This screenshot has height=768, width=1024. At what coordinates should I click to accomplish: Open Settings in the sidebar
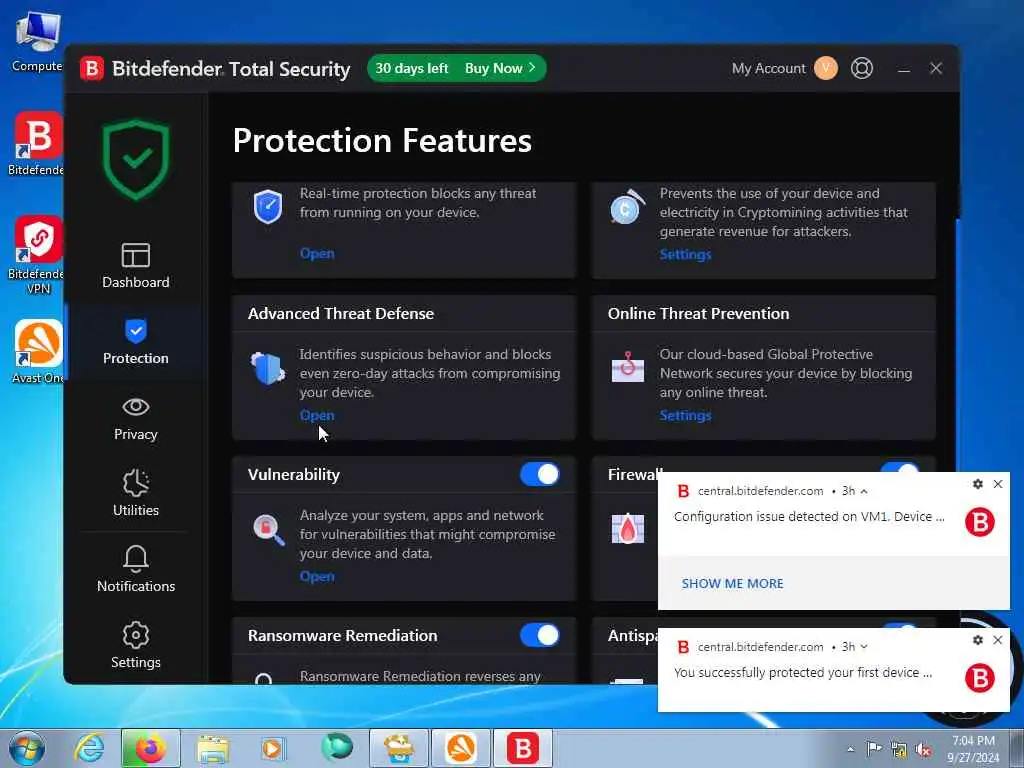click(x=135, y=645)
